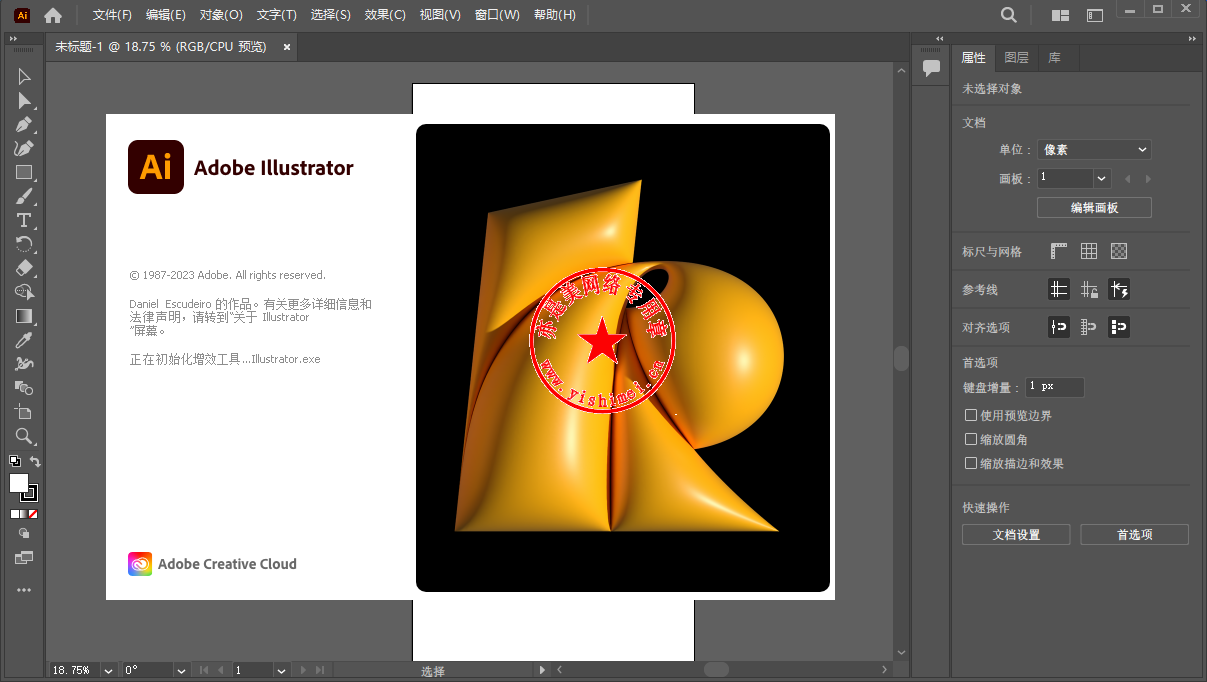Select the Rotate tool

[24, 244]
